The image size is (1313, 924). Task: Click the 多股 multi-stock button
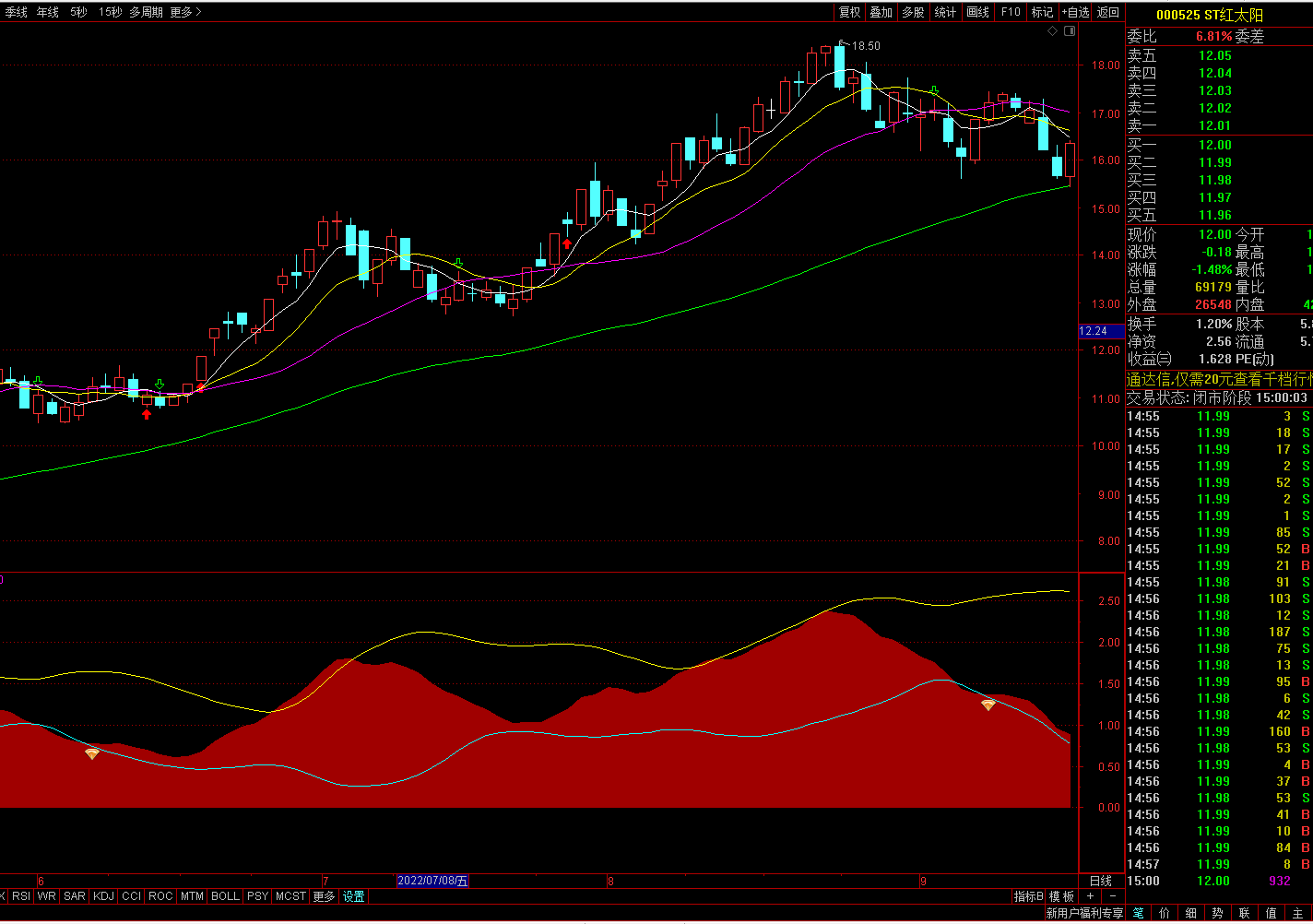pos(913,12)
